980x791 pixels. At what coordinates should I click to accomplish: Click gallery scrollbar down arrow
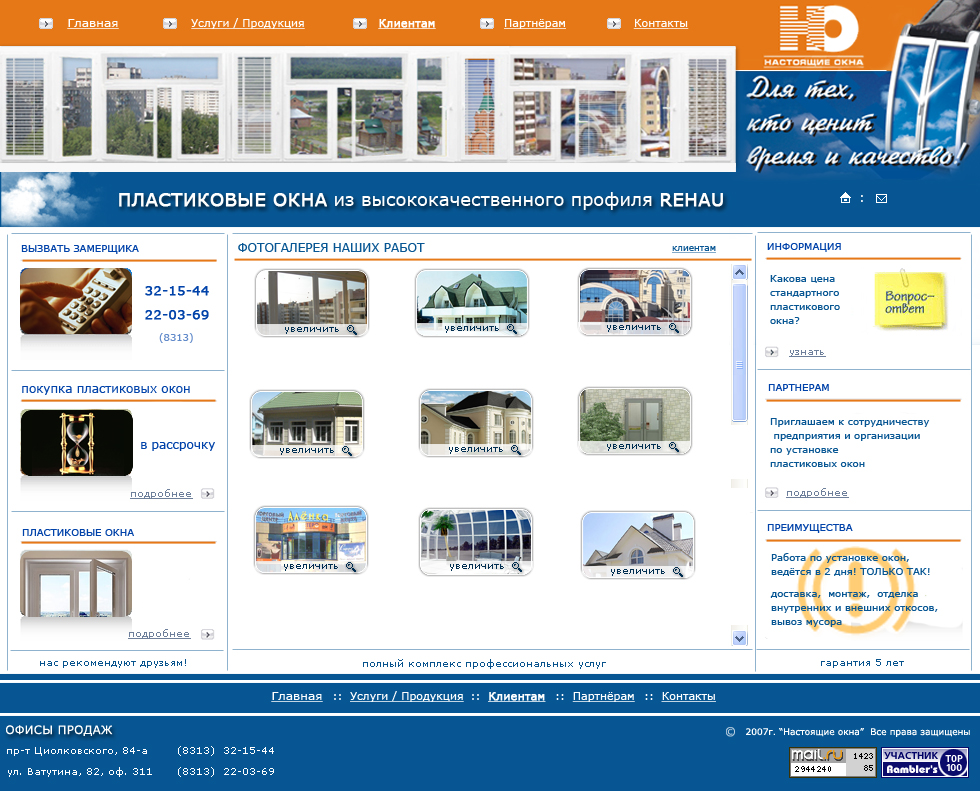(739, 638)
